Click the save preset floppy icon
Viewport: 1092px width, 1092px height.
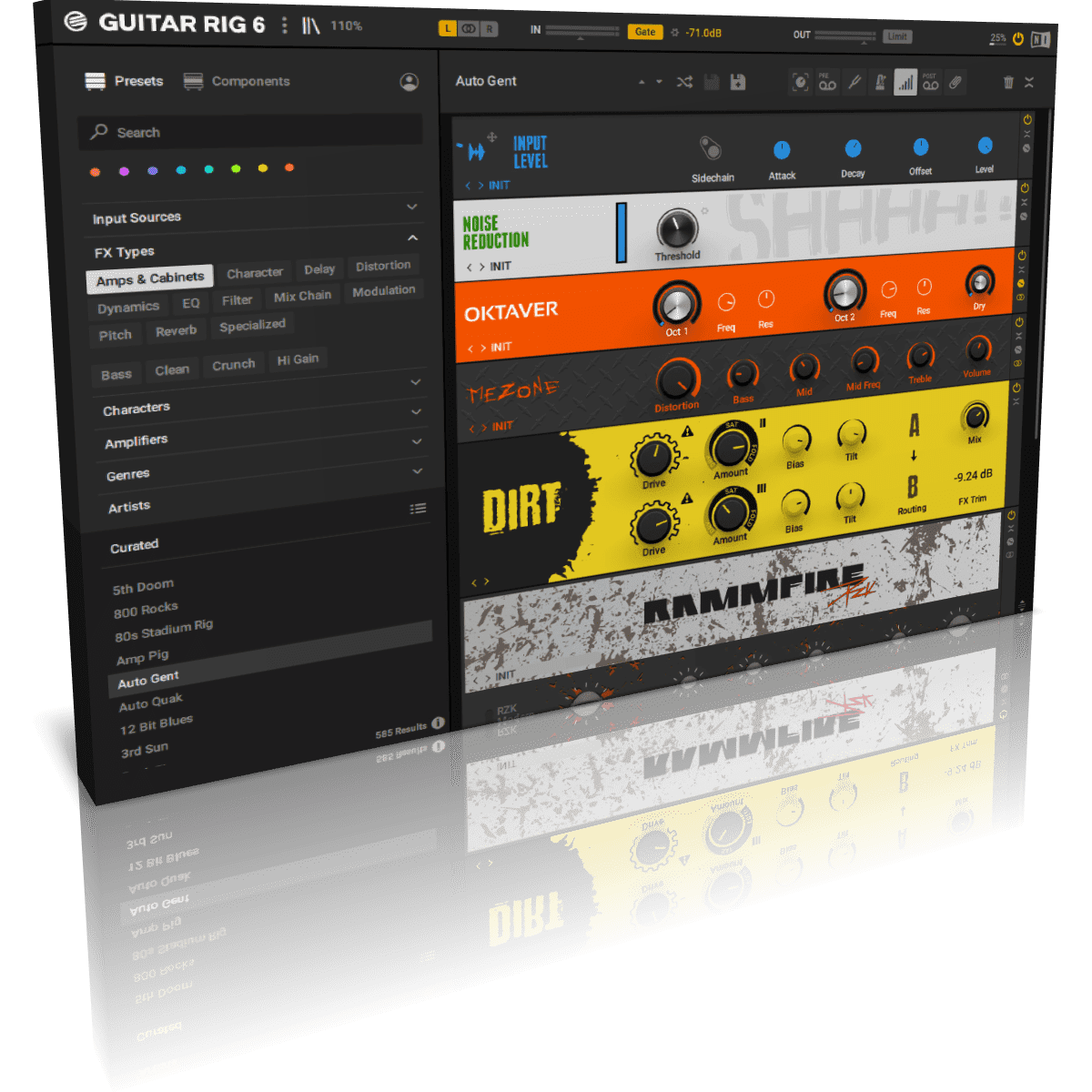(x=712, y=82)
